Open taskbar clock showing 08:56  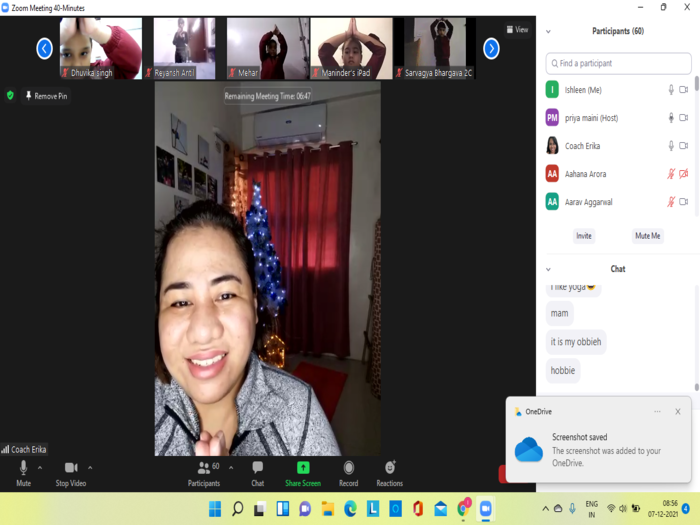663,508
